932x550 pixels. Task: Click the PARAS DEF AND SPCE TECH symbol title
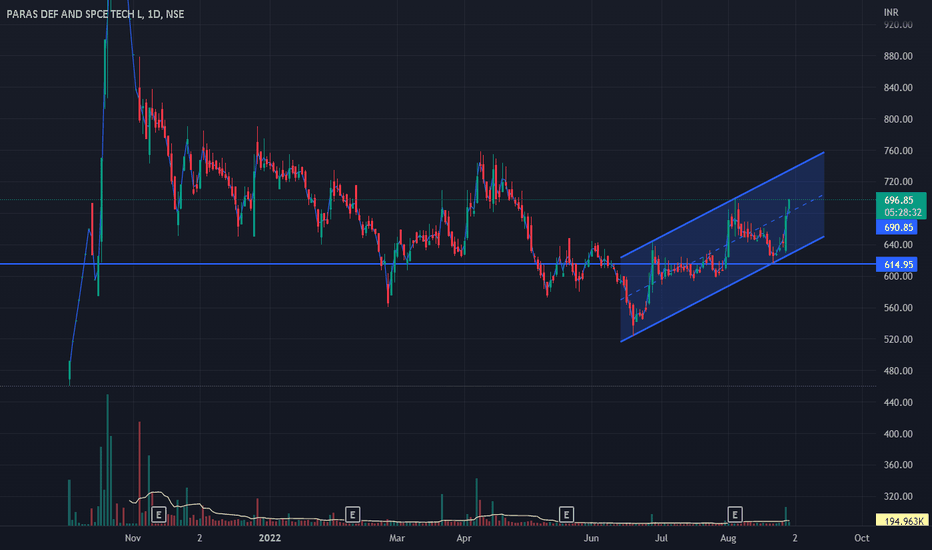tap(95, 14)
